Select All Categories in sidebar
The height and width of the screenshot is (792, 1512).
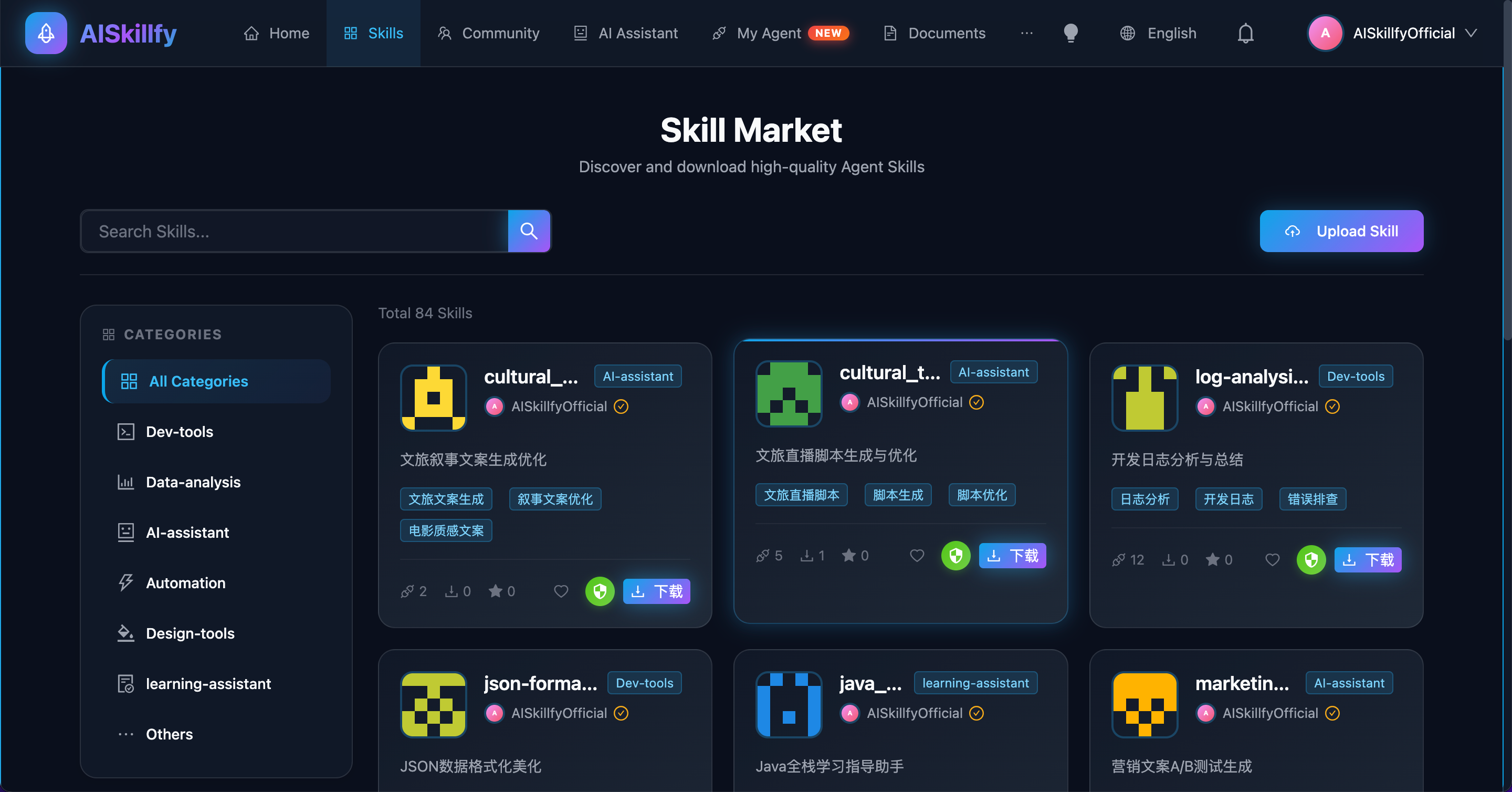click(x=217, y=381)
